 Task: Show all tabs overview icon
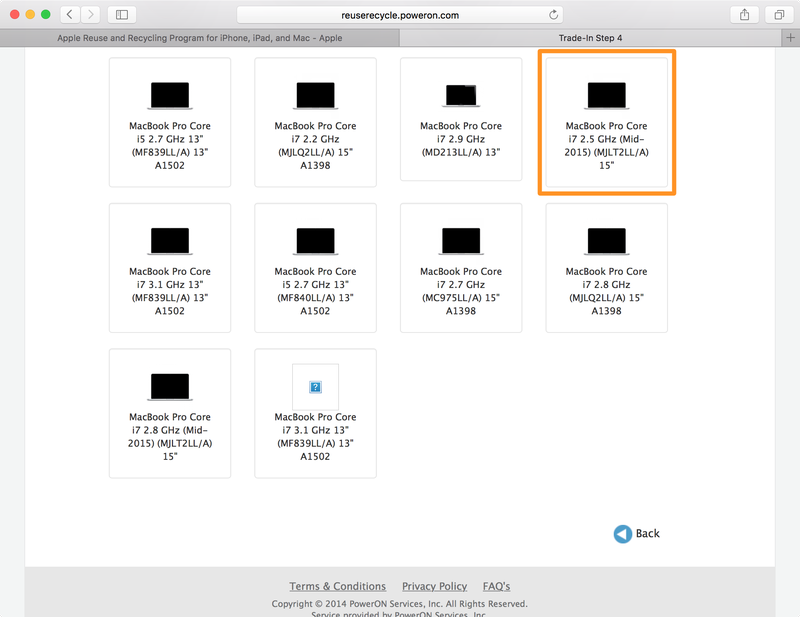click(x=779, y=14)
